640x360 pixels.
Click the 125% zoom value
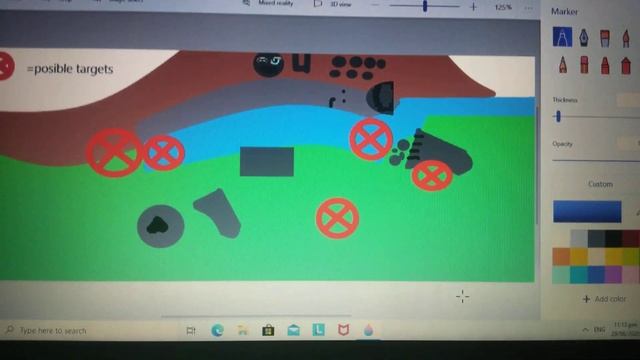pos(502,7)
